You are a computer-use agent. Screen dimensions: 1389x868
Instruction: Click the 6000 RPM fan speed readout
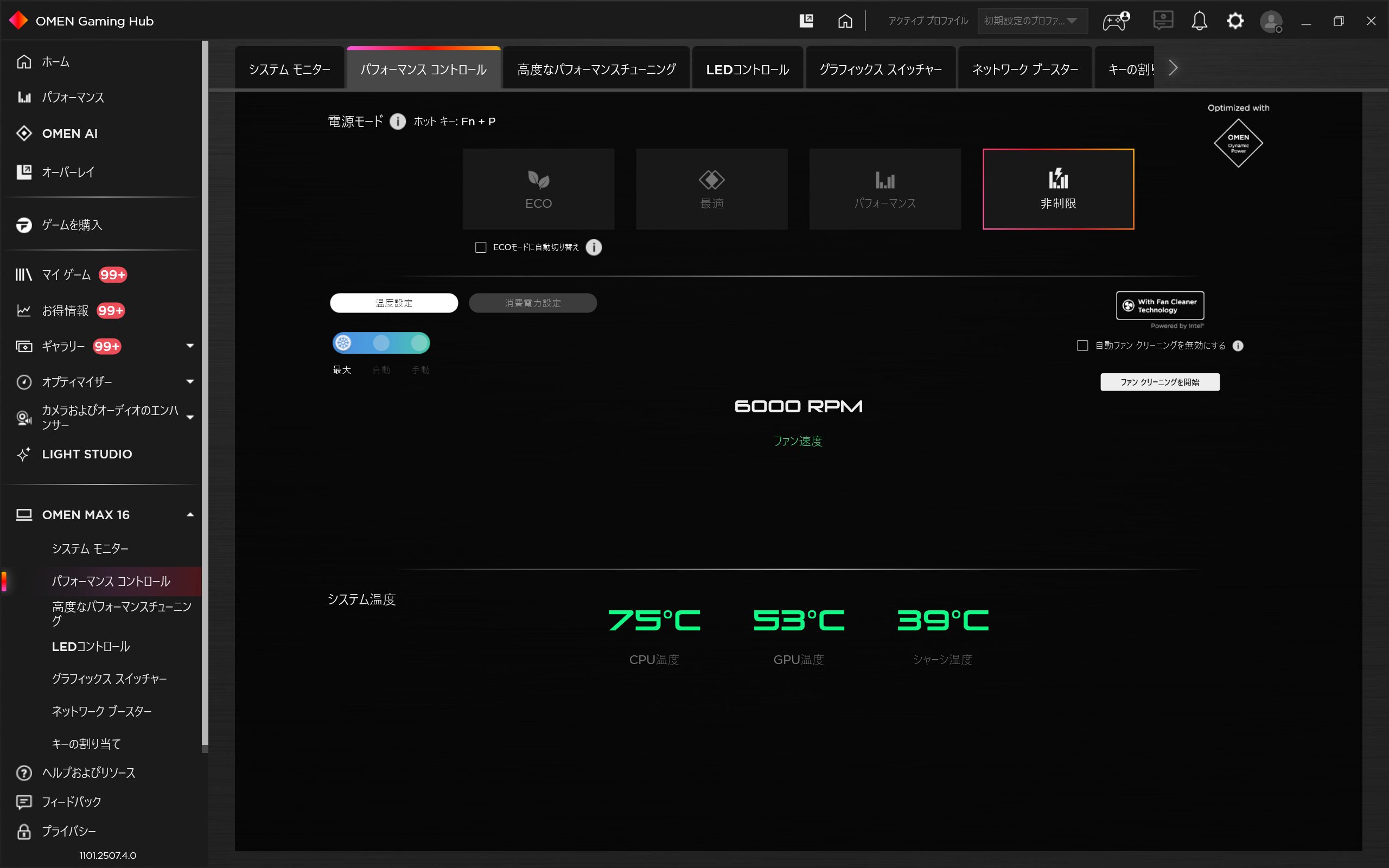tap(798, 406)
